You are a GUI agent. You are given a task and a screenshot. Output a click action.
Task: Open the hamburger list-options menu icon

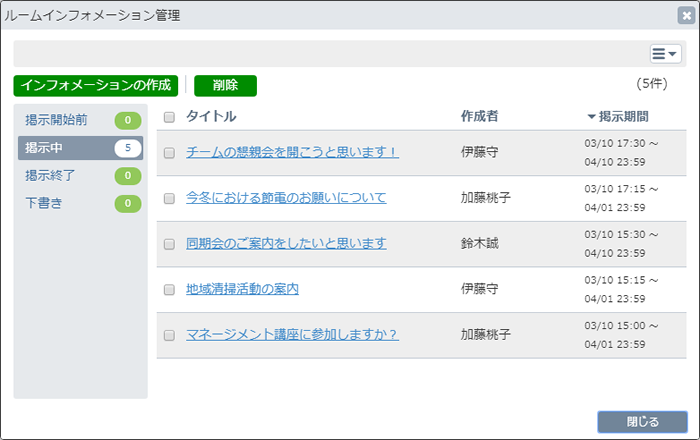coord(665,54)
